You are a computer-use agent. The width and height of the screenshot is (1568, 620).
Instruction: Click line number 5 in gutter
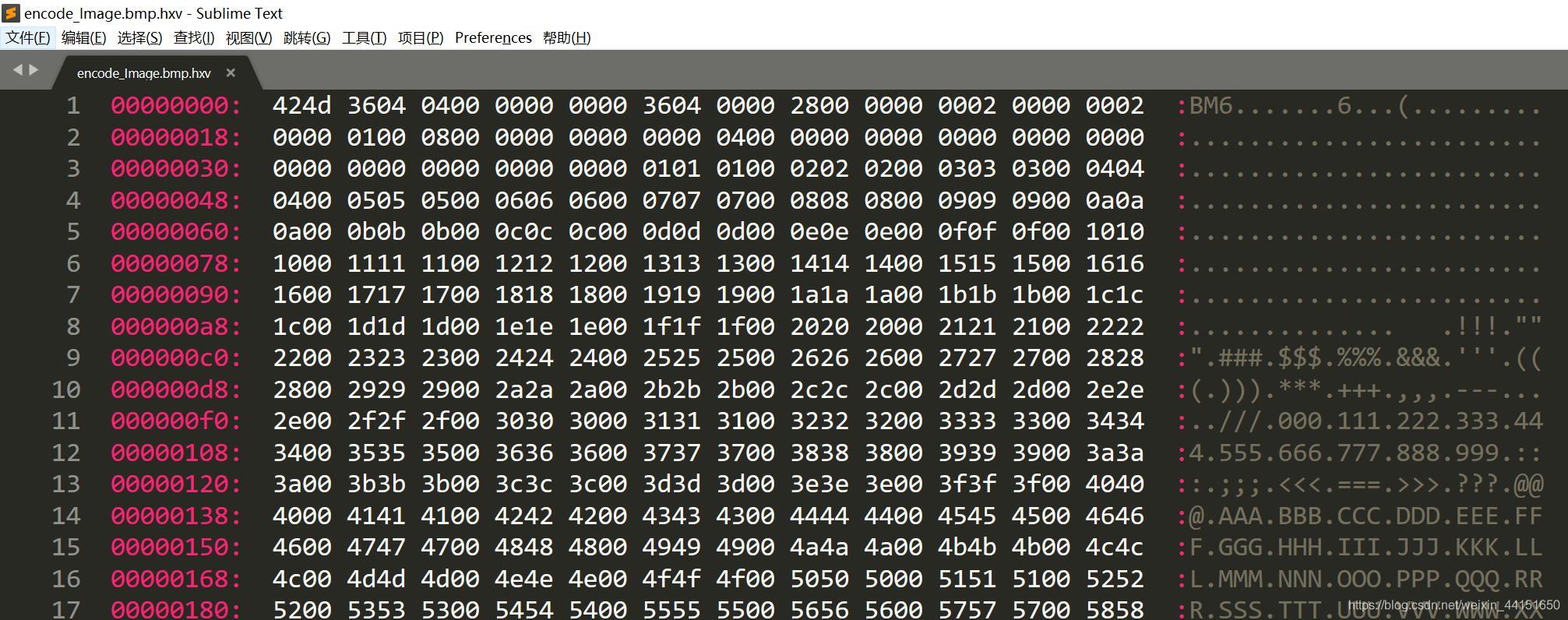click(x=73, y=231)
